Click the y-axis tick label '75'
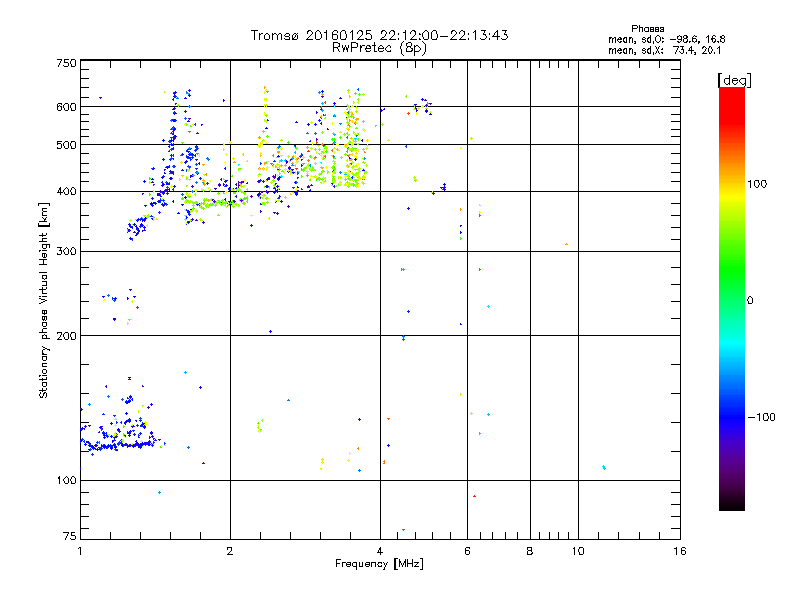 click(x=70, y=536)
